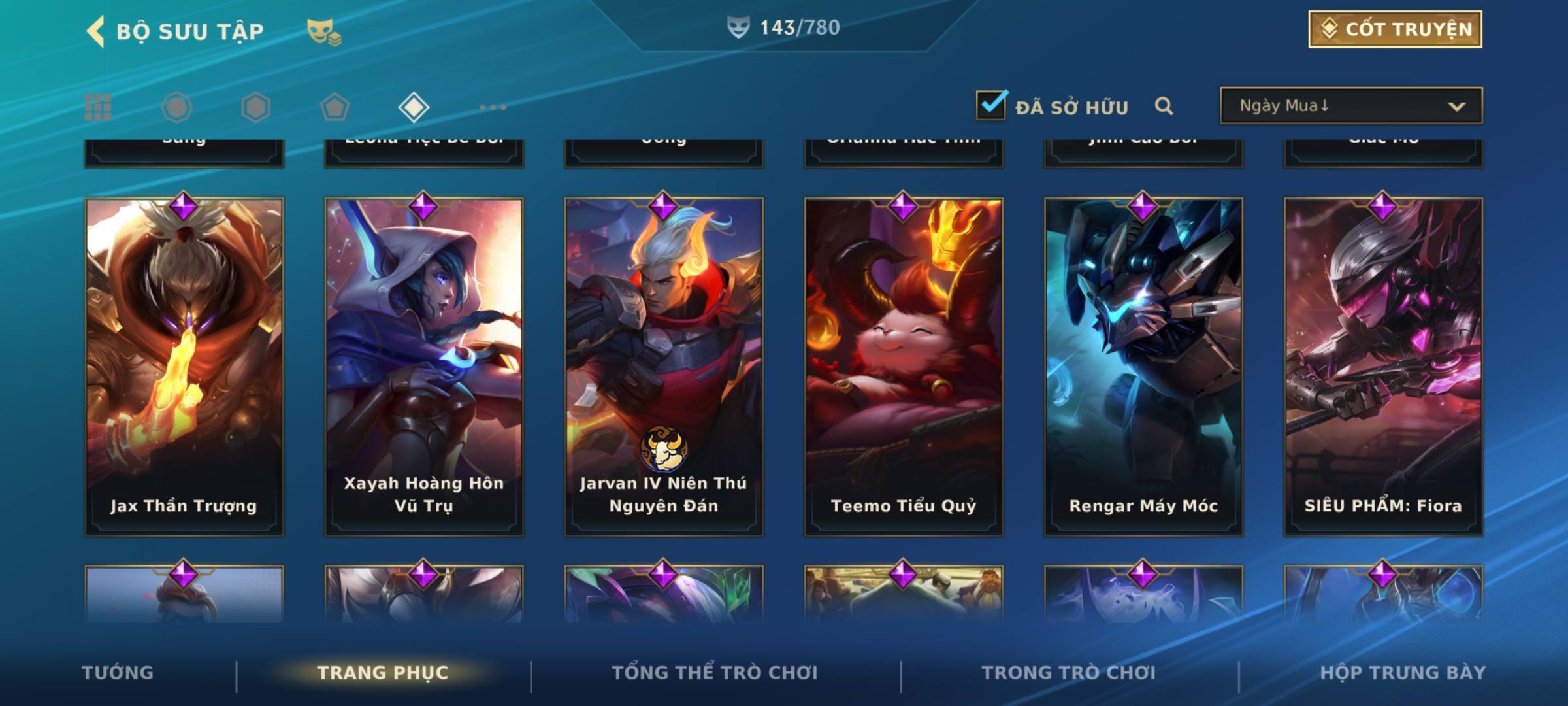Open the gold mask and coins icon

[x=324, y=33]
